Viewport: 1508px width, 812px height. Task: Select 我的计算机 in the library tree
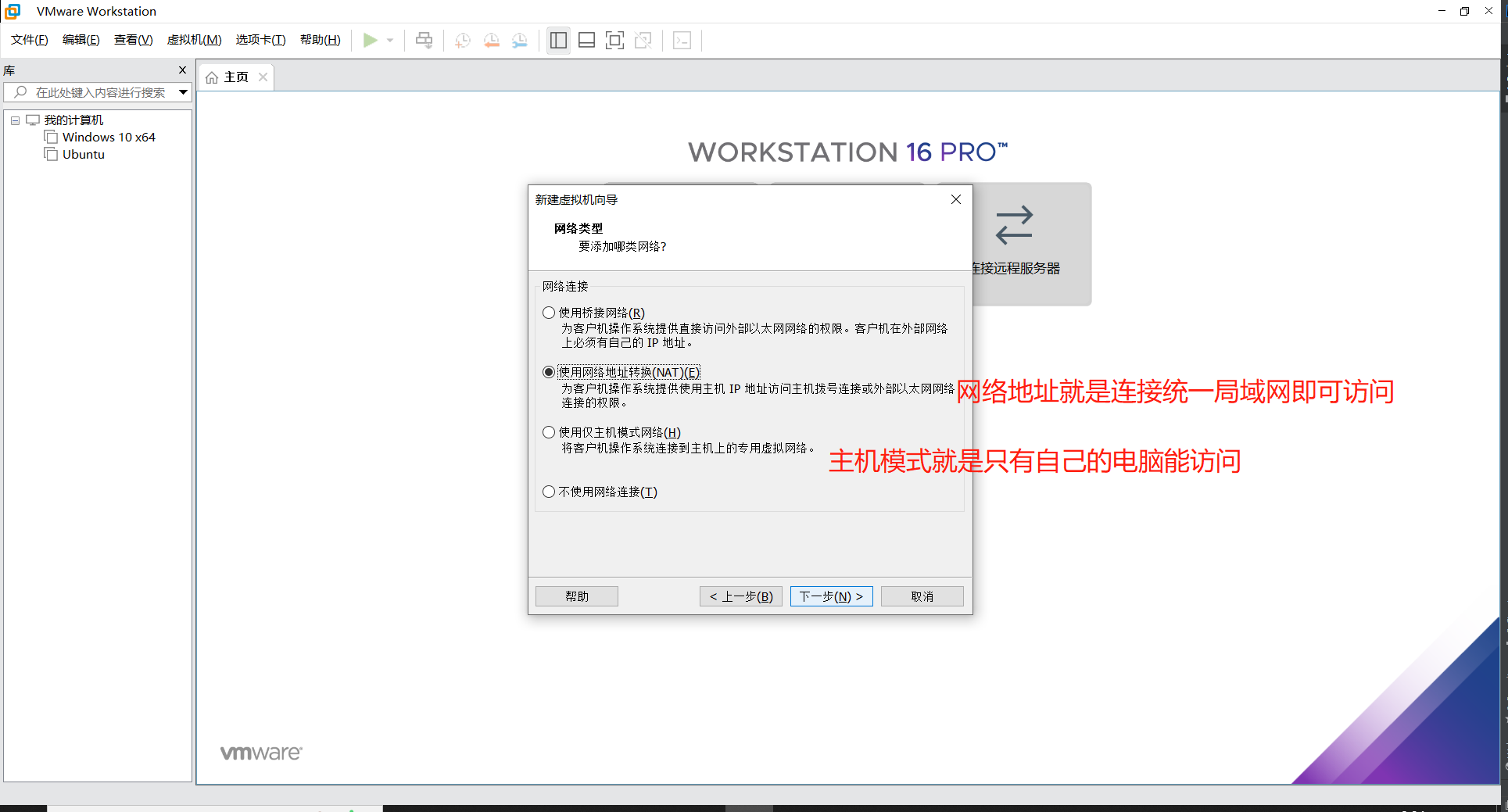pyautogui.click(x=73, y=120)
